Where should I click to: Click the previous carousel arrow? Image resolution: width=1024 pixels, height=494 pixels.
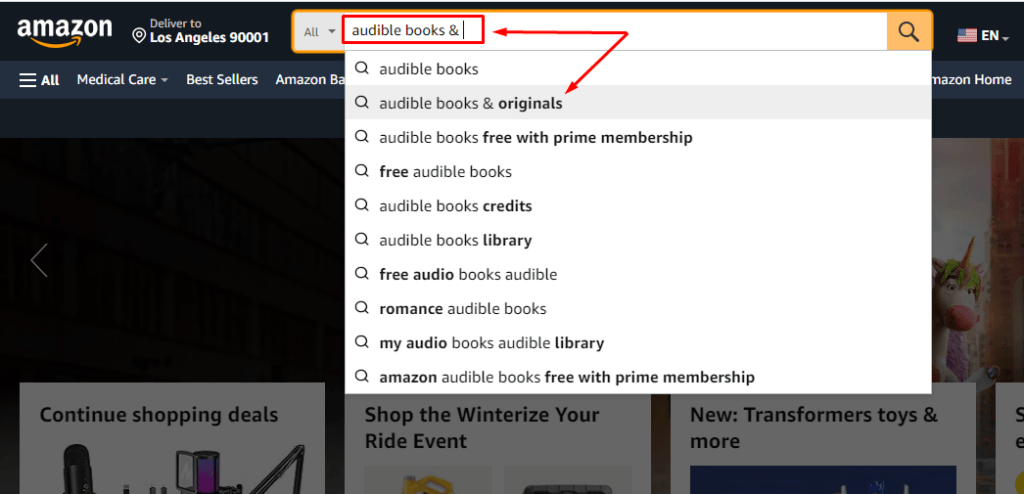(x=39, y=260)
